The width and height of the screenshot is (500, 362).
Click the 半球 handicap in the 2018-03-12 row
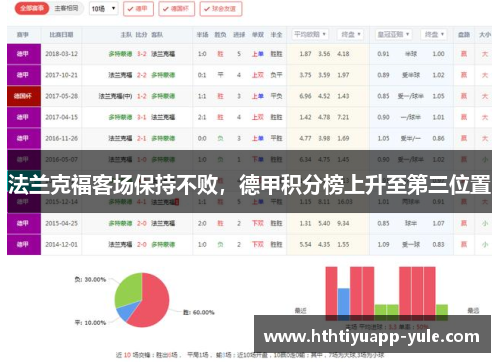(x=411, y=54)
